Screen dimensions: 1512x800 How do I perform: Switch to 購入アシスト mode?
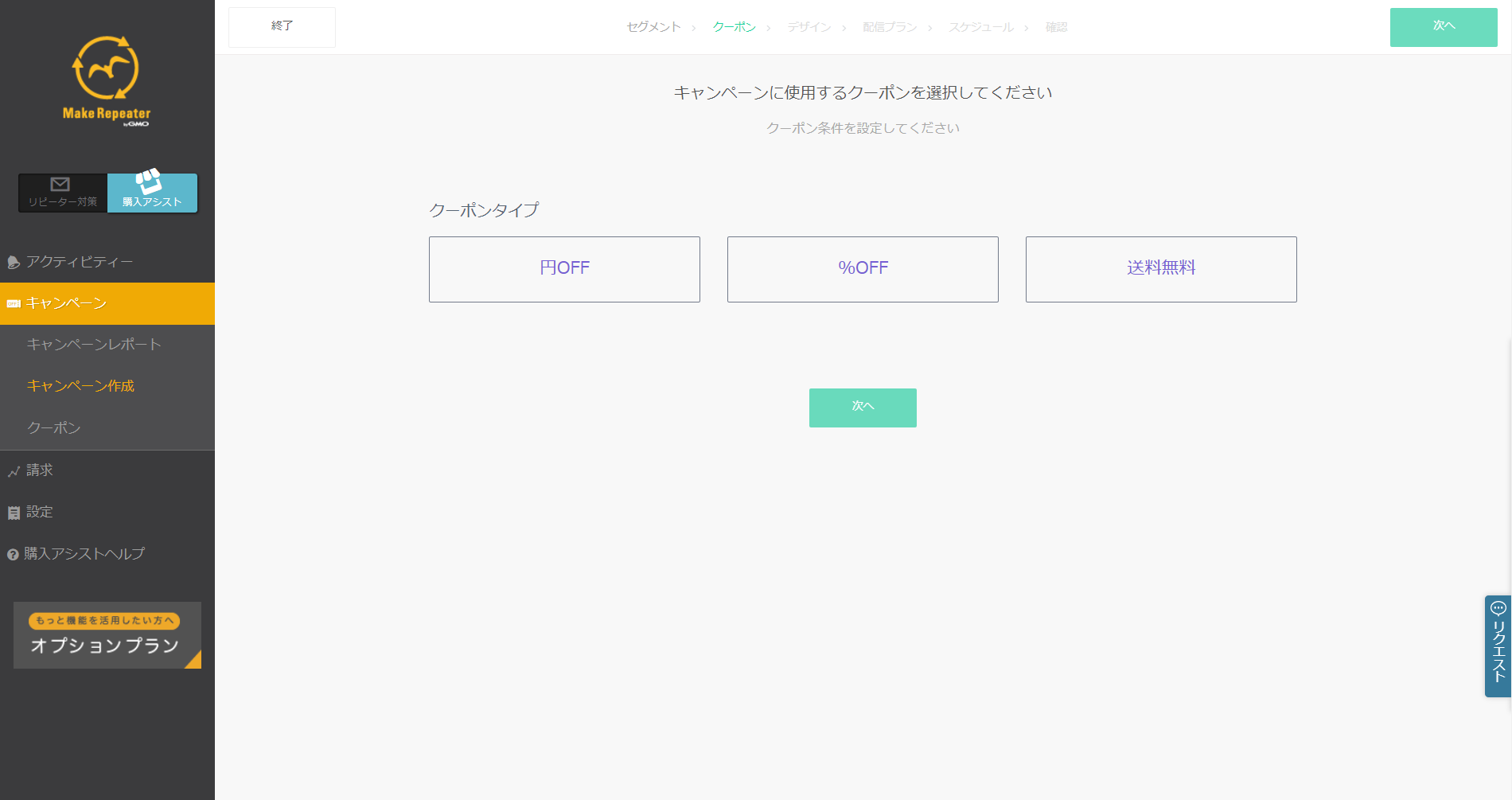tap(152, 193)
